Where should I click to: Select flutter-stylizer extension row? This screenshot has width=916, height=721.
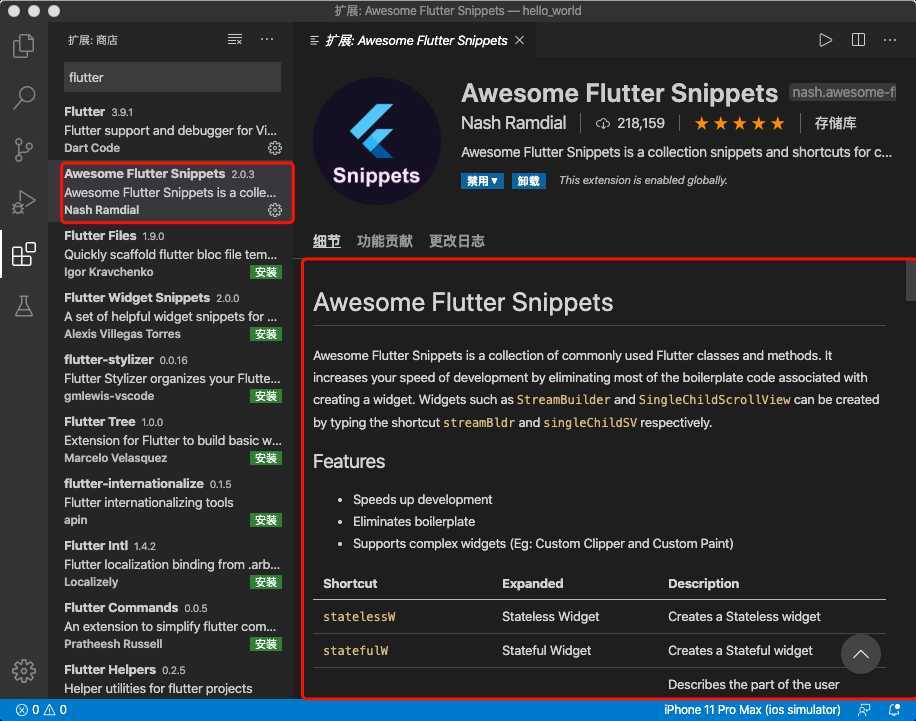tap(172, 377)
